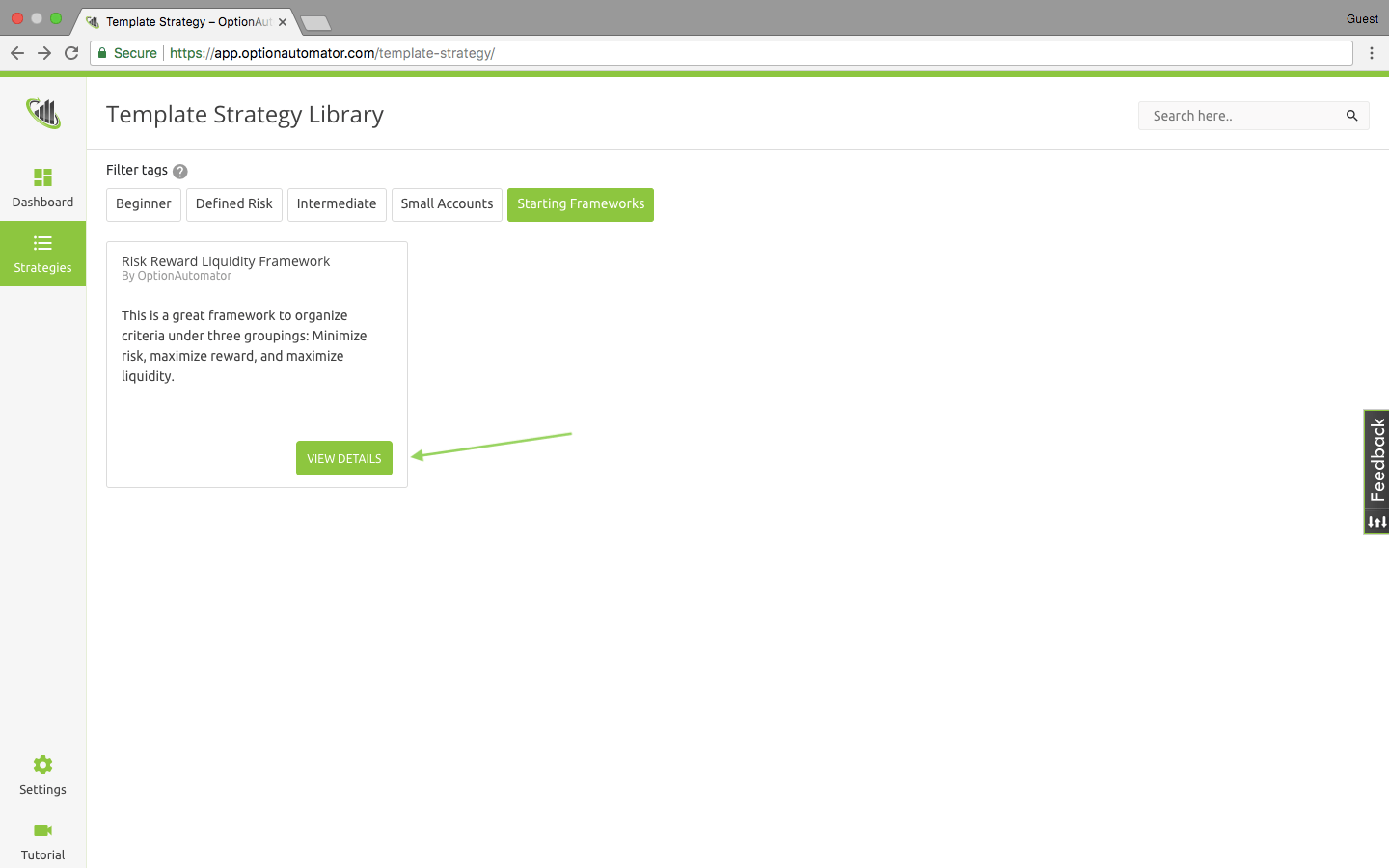Open the Risk Reward Liquidity Framework title
This screenshot has height=868, width=1389.
225,261
